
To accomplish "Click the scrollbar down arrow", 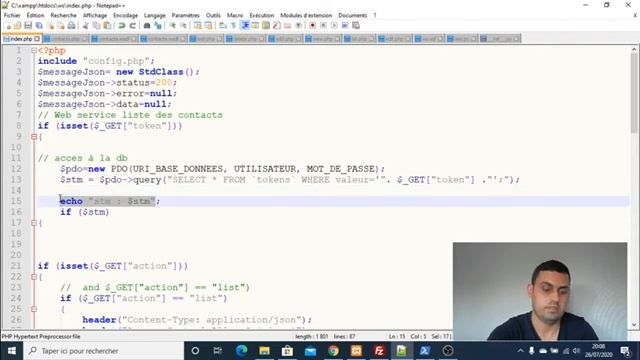I will click(633, 325).
